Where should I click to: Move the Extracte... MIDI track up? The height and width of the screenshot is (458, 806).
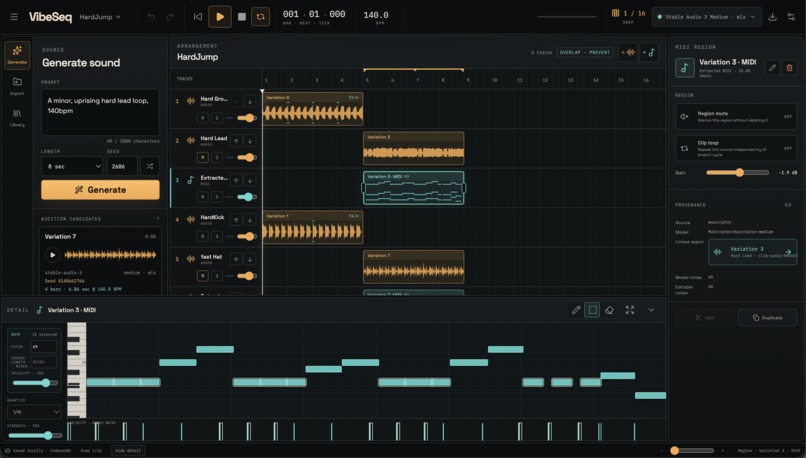(x=236, y=180)
